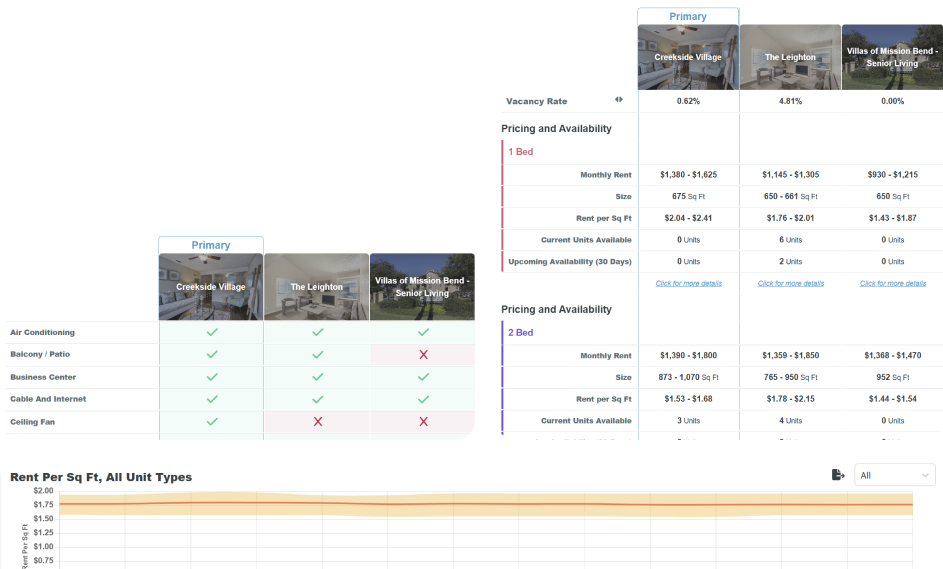Image resolution: width=943 pixels, height=569 pixels.
Task: Click Villas of Mission Bend thumbnail in amenities table
Action: click(422, 287)
